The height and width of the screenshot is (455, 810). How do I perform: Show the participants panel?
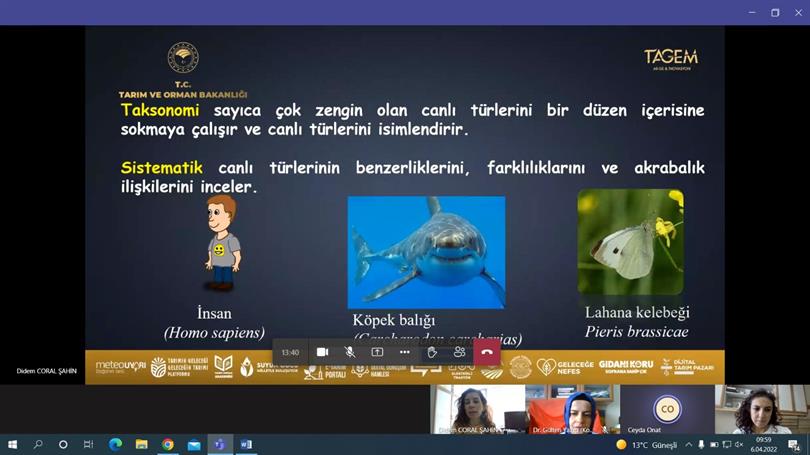click(x=459, y=352)
